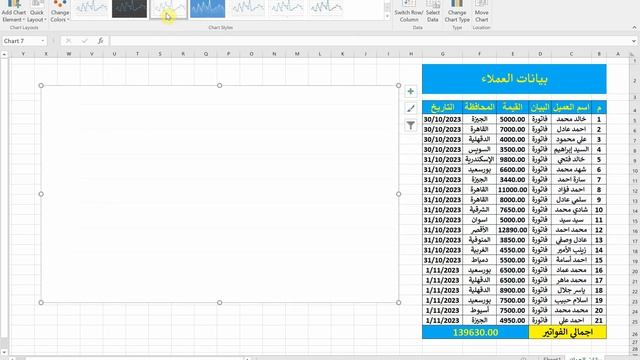Select governorate cell المنوفية
The width and height of the screenshot is (640, 360).
pyautogui.click(x=479, y=240)
